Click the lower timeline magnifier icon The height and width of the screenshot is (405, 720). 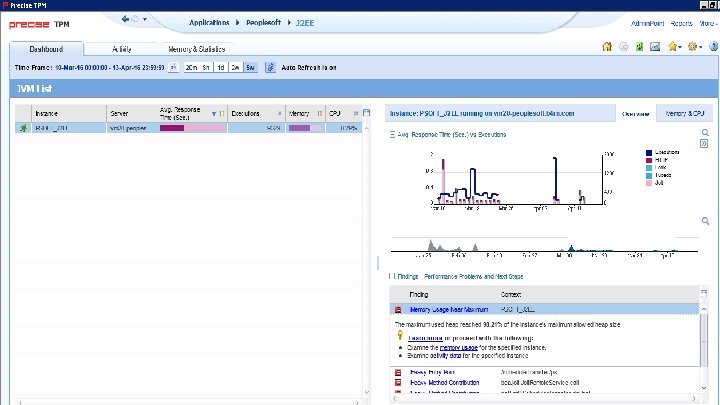pyautogui.click(x=705, y=221)
